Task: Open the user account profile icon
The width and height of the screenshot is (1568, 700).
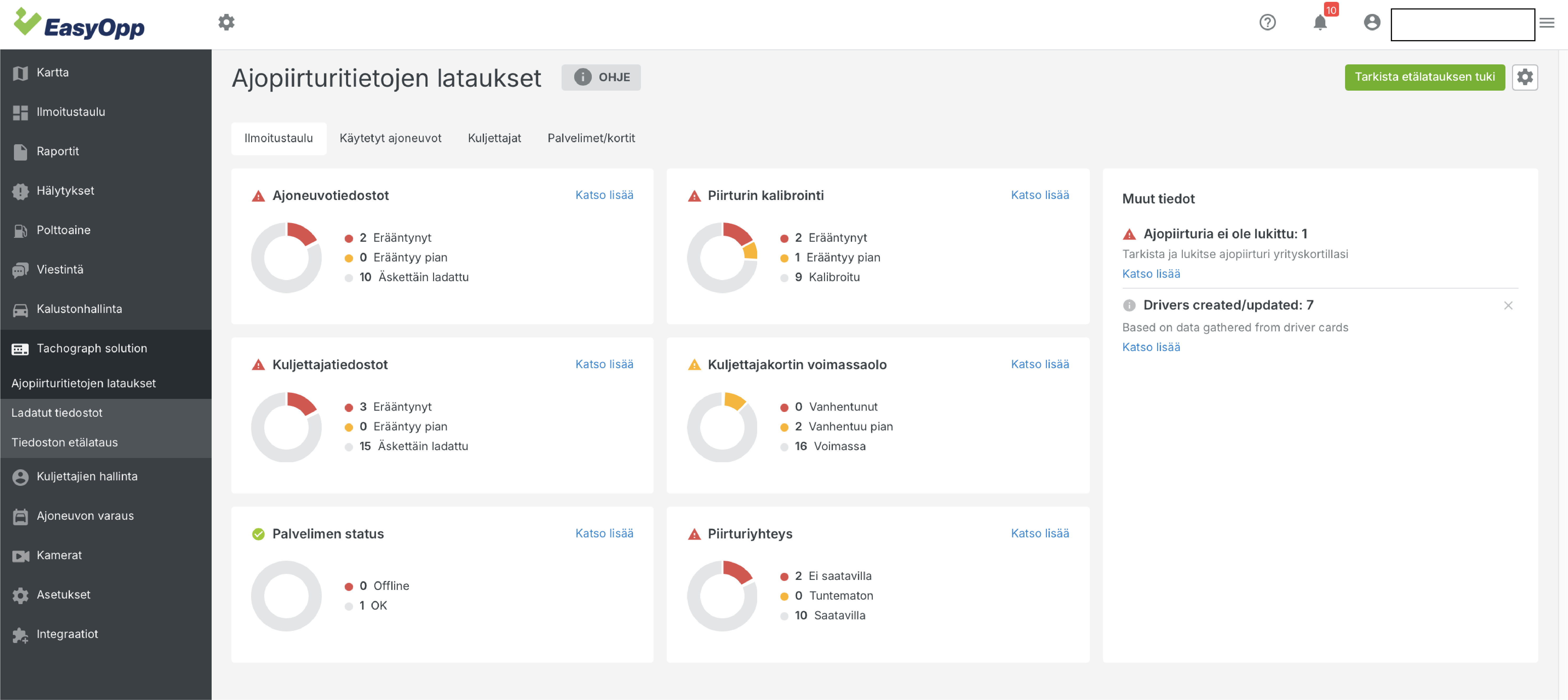Action: point(1371,23)
